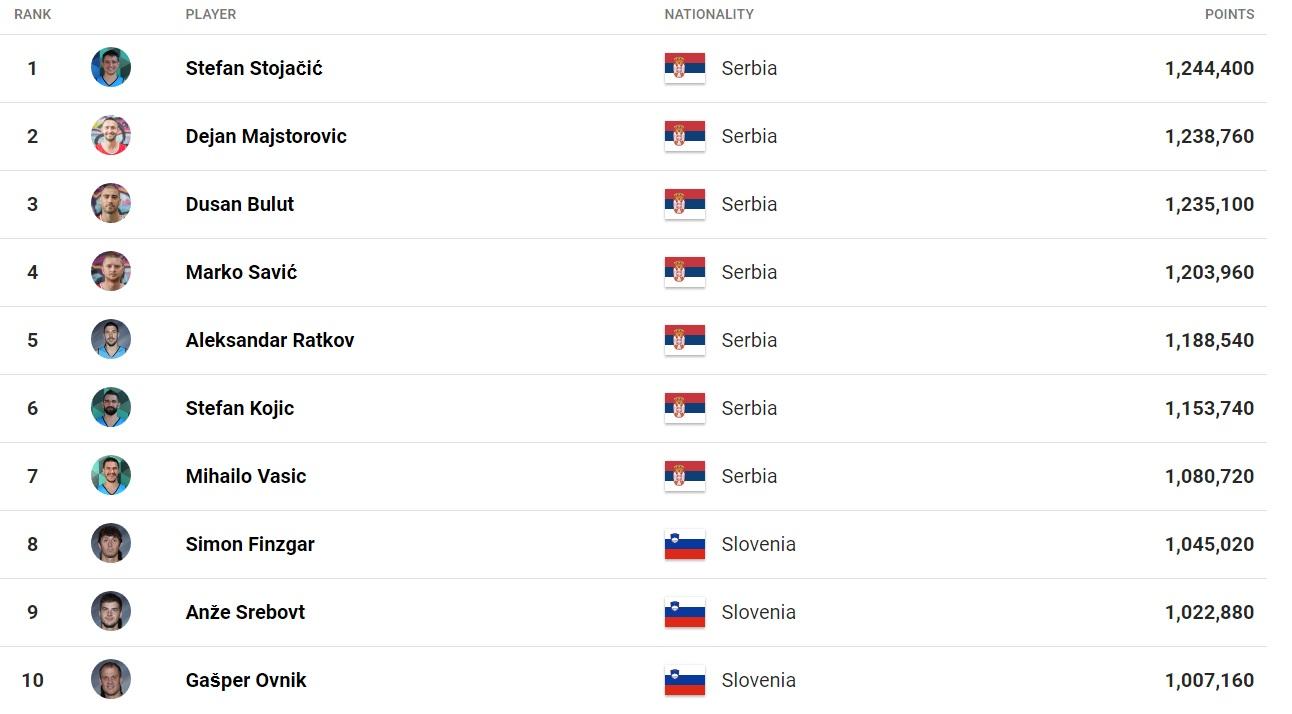Click the NATIONALITY column header
The height and width of the screenshot is (714, 1292).
(x=709, y=14)
